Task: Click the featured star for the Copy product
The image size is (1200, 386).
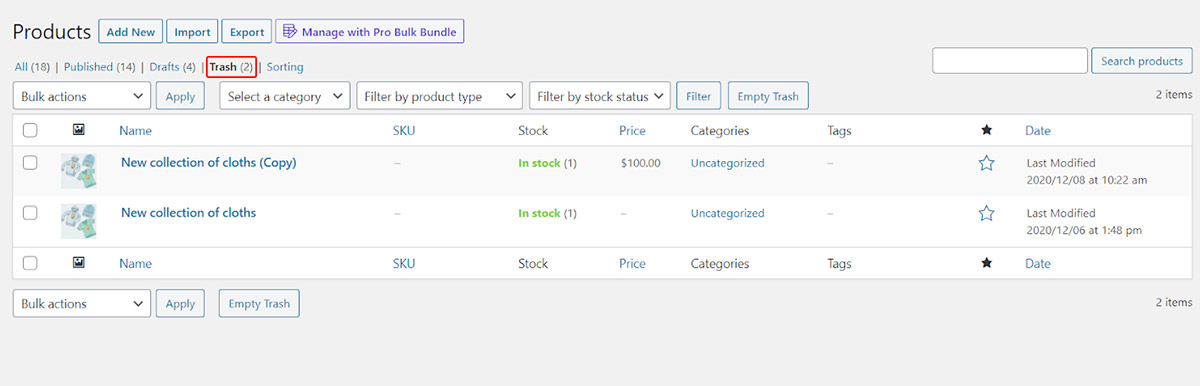Action: [x=986, y=163]
